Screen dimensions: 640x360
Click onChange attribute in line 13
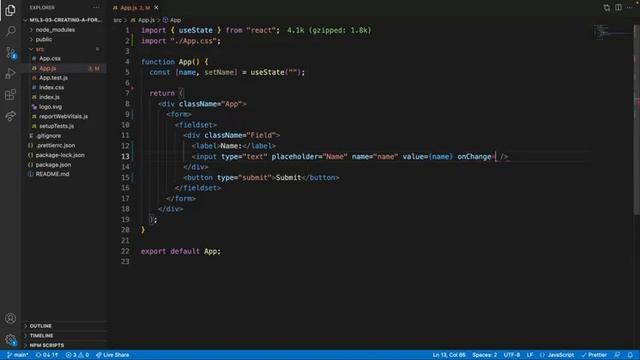[x=474, y=156]
